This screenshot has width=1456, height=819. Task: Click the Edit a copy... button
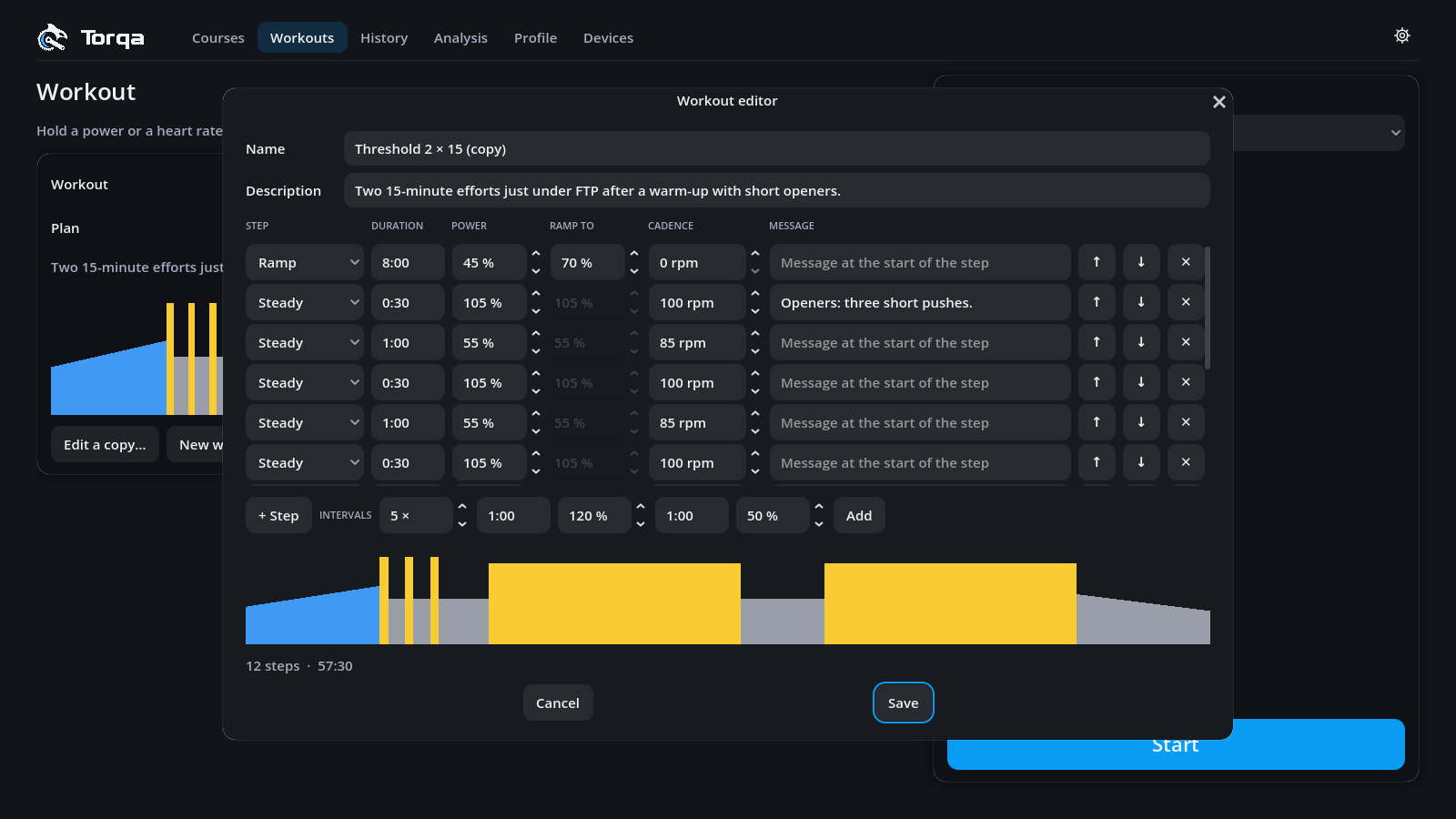pos(105,444)
